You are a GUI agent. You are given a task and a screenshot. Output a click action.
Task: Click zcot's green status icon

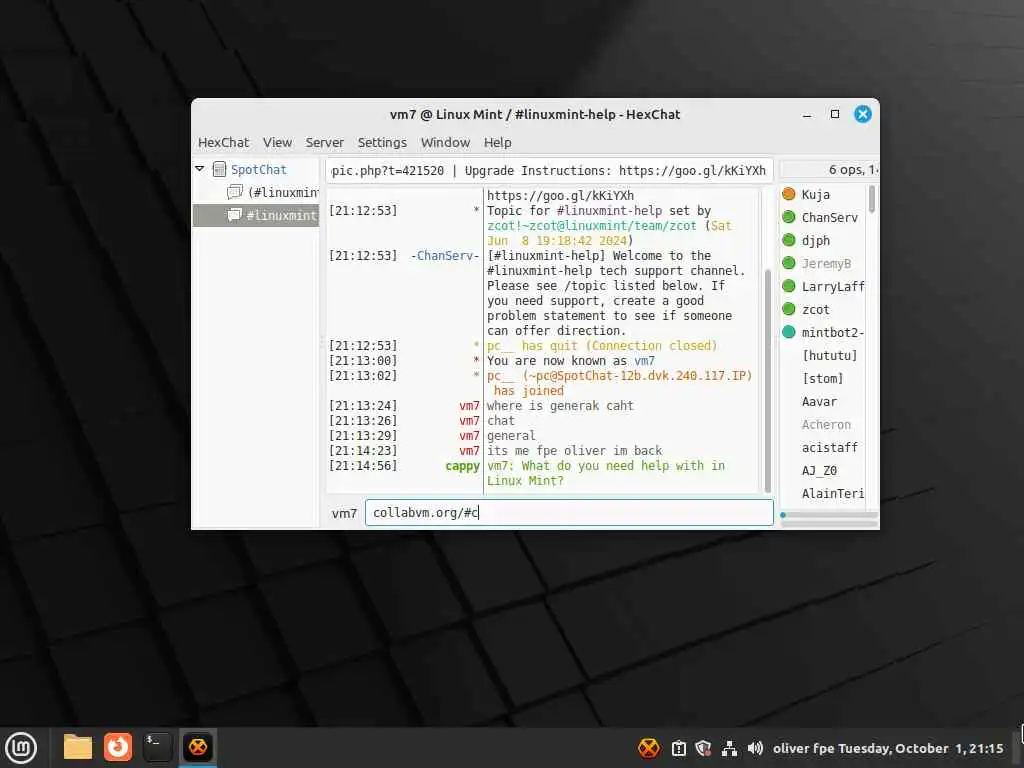click(x=789, y=309)
